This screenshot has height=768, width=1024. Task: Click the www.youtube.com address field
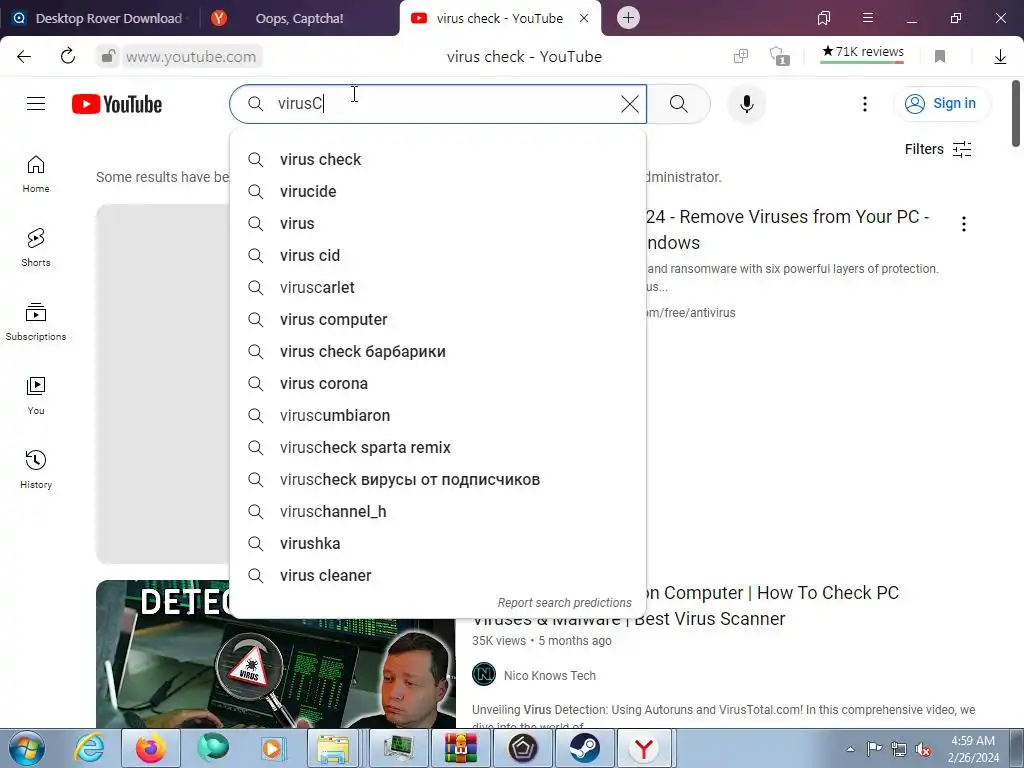[190, 57]
